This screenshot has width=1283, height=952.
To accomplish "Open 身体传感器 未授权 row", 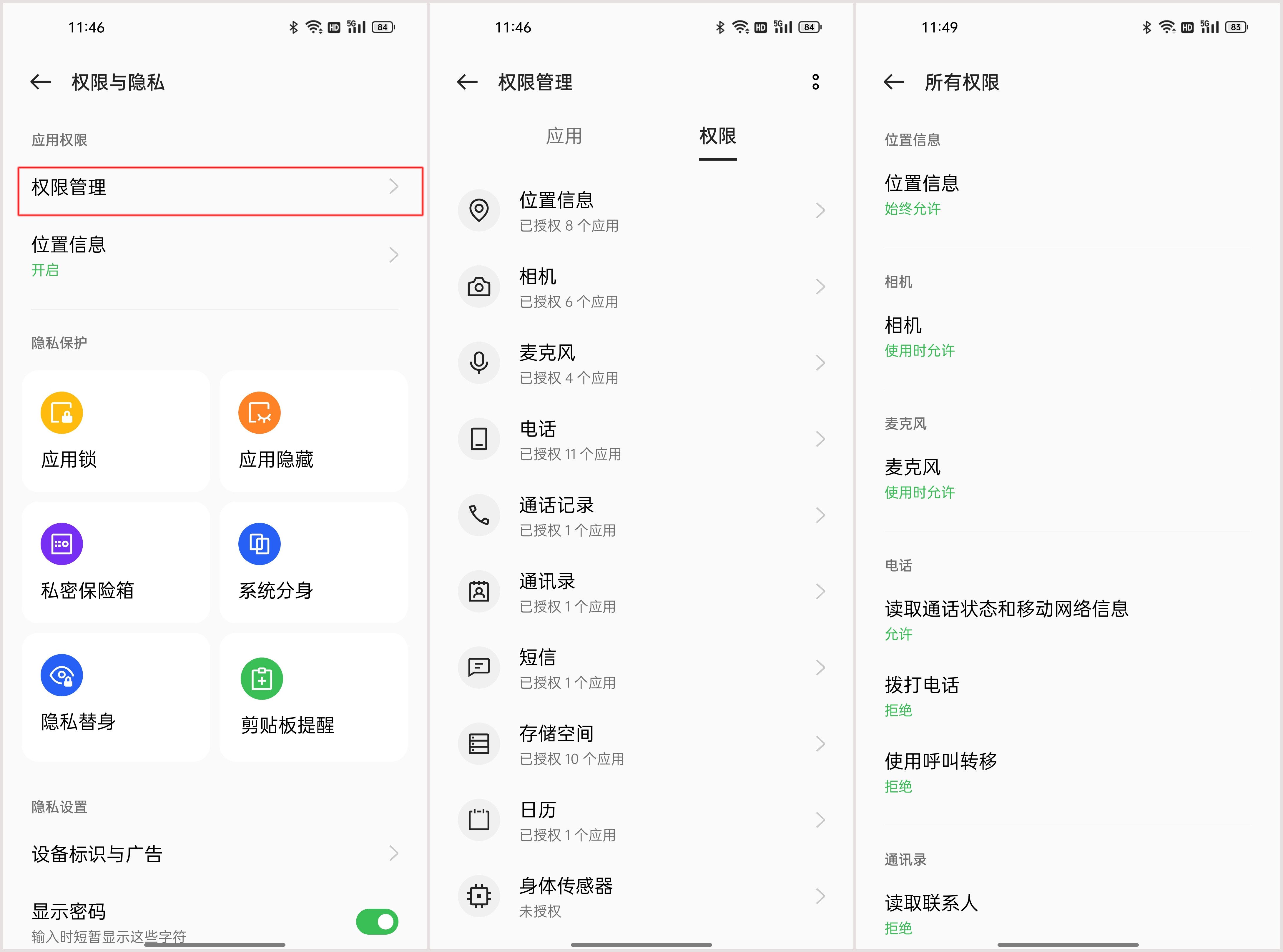I will (641, 896).
